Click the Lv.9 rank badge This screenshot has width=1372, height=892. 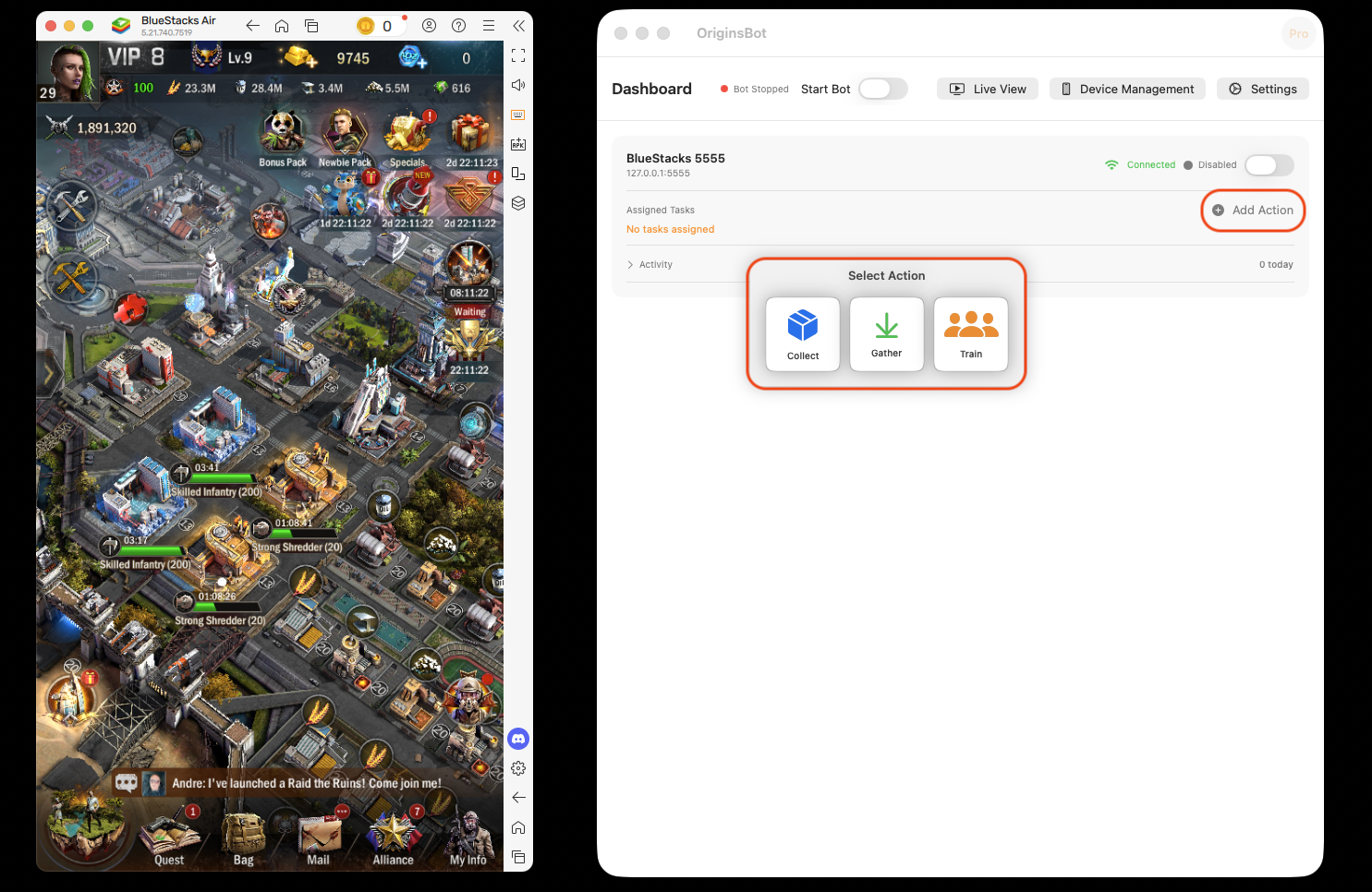click(x=223, y=57)
